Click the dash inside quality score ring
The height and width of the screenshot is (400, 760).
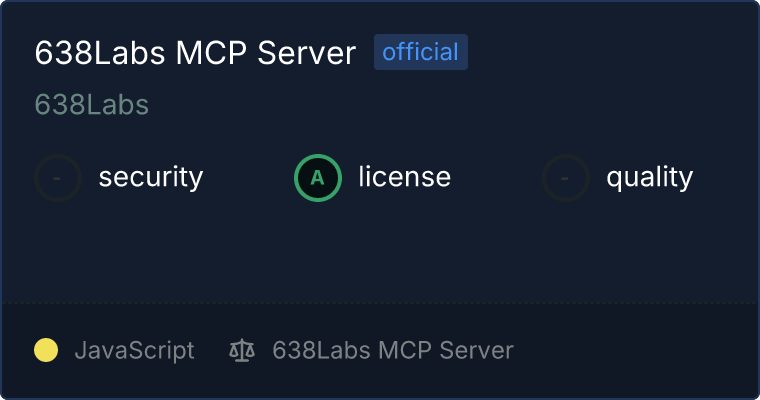(565, 178)
